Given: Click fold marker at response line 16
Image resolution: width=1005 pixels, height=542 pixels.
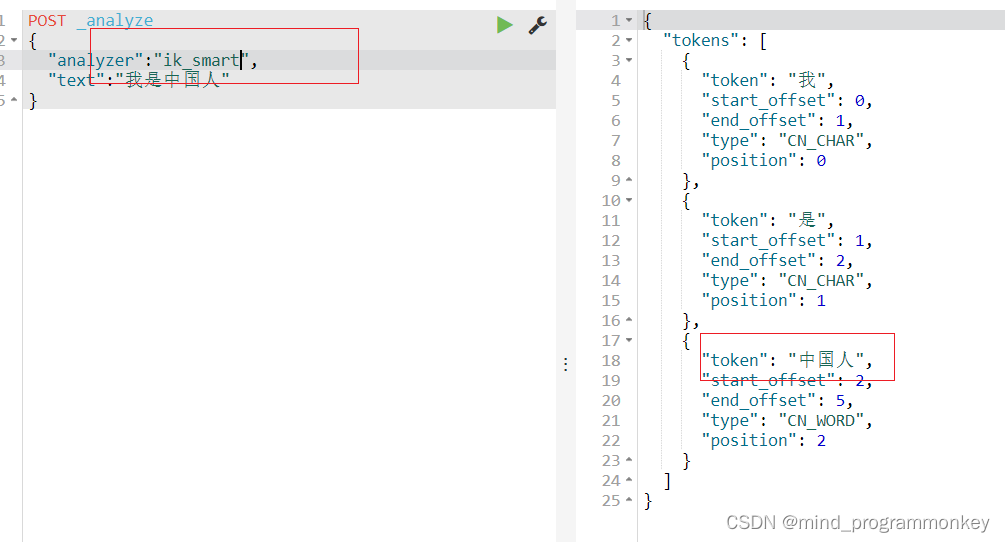Looking at the screenshot, I should click(x=629, y=320).
